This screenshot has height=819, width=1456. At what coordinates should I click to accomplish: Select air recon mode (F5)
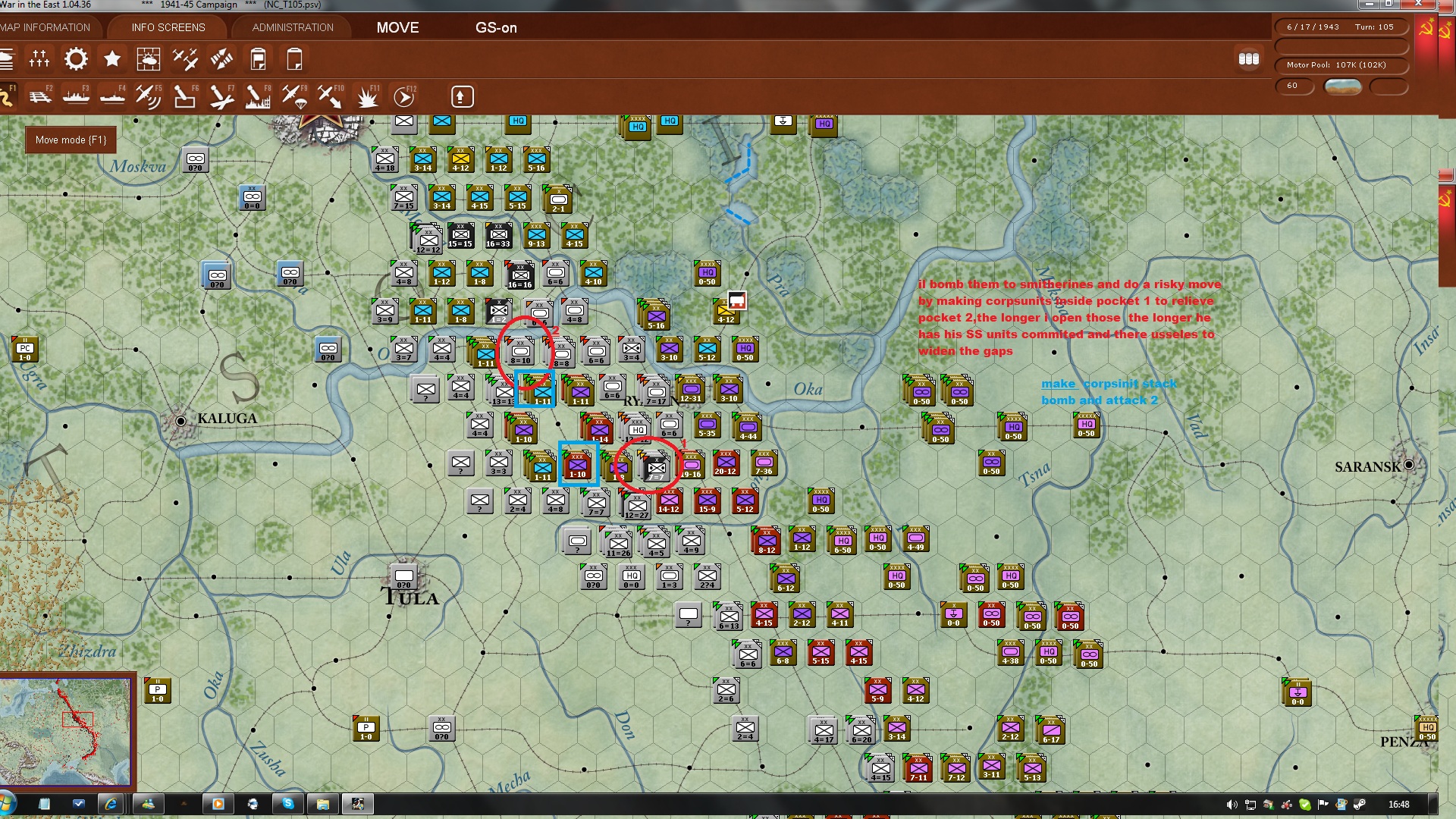[148, 96]
